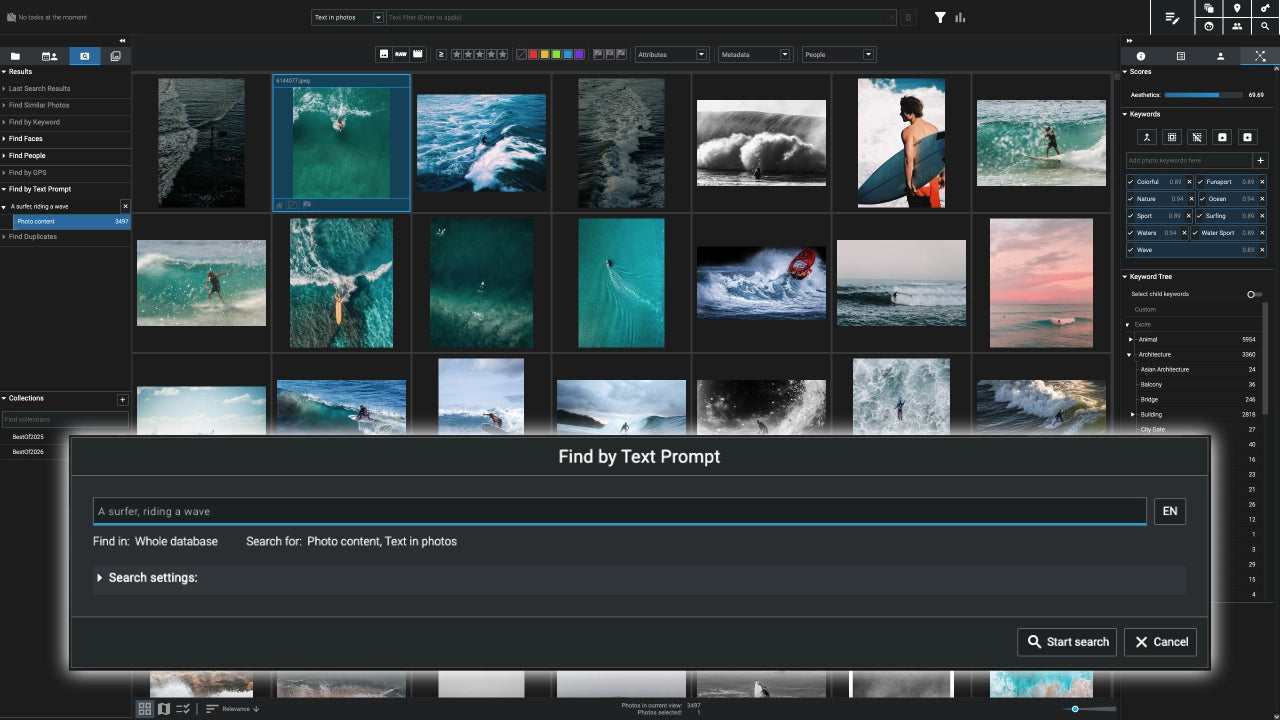The height and width of the screenshot is (720, 1280).
Task: Collapse the left panel with double arrow
Action: tap(123, 41)
